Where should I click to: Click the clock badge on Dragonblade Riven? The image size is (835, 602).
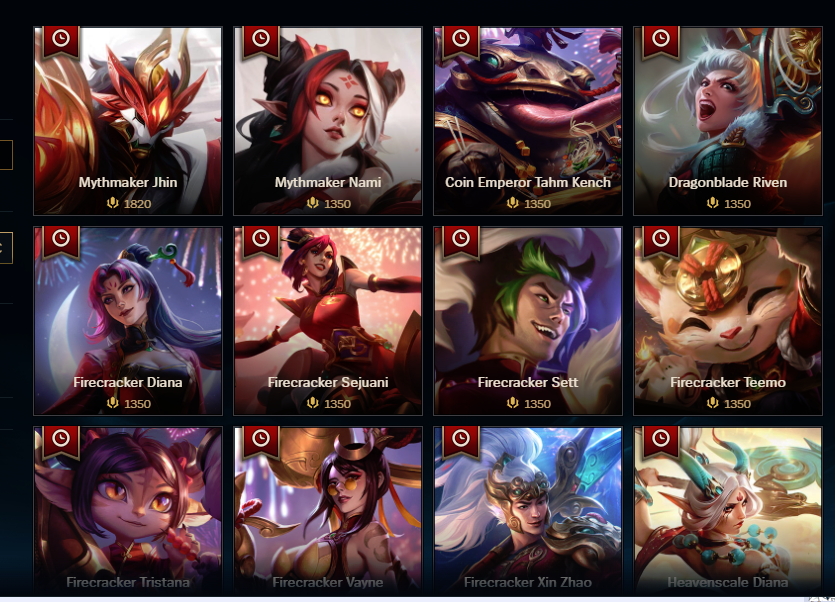click(x=661, y=40)
